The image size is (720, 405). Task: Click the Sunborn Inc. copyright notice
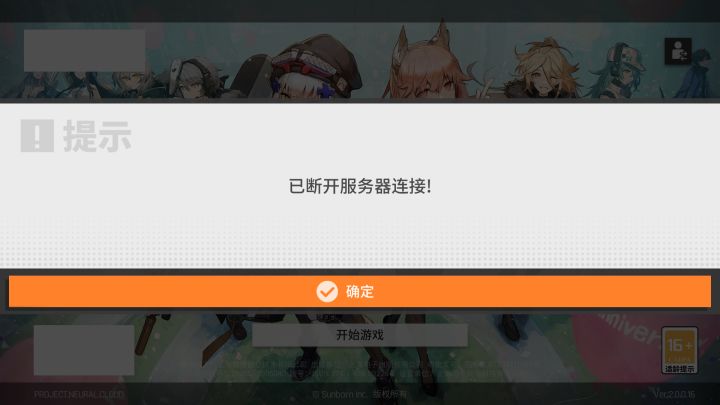[x=360, y=394]
